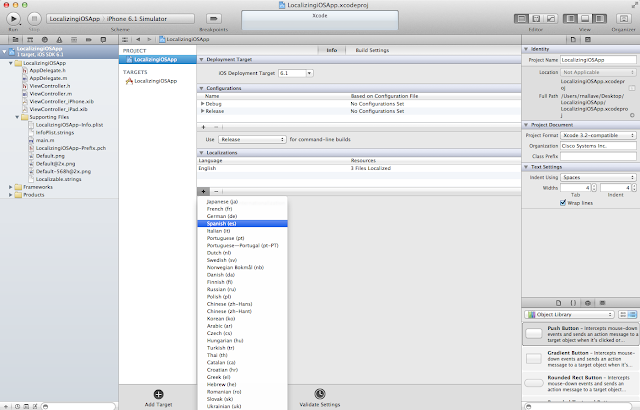This screenshot has width=640, height=410.
Task: Select the LocalizingiOSApp target
Action: (x=158, y=81)
